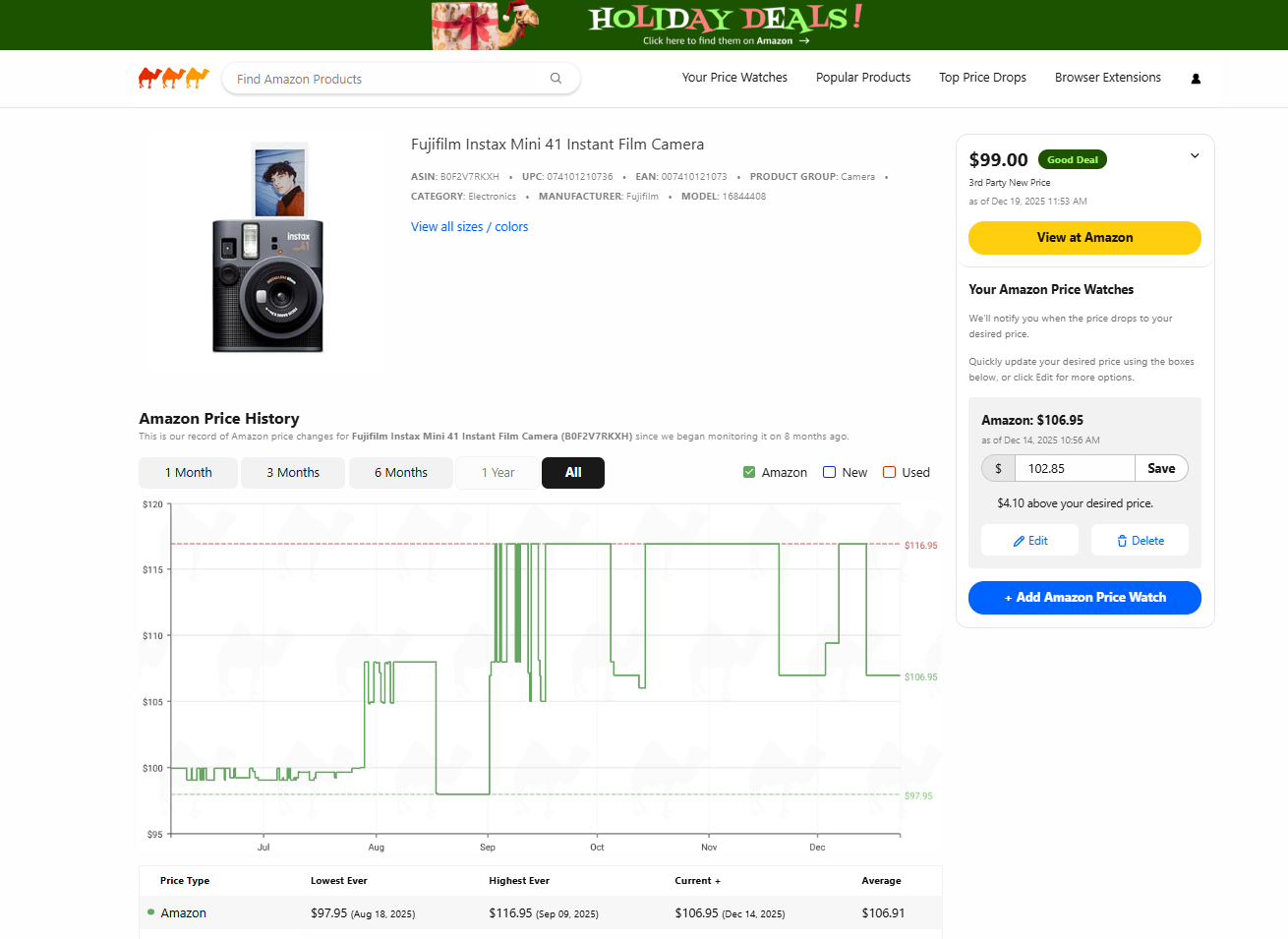Click the desired price input field
1288x939 pixels.
click(x=1074, y=468)
